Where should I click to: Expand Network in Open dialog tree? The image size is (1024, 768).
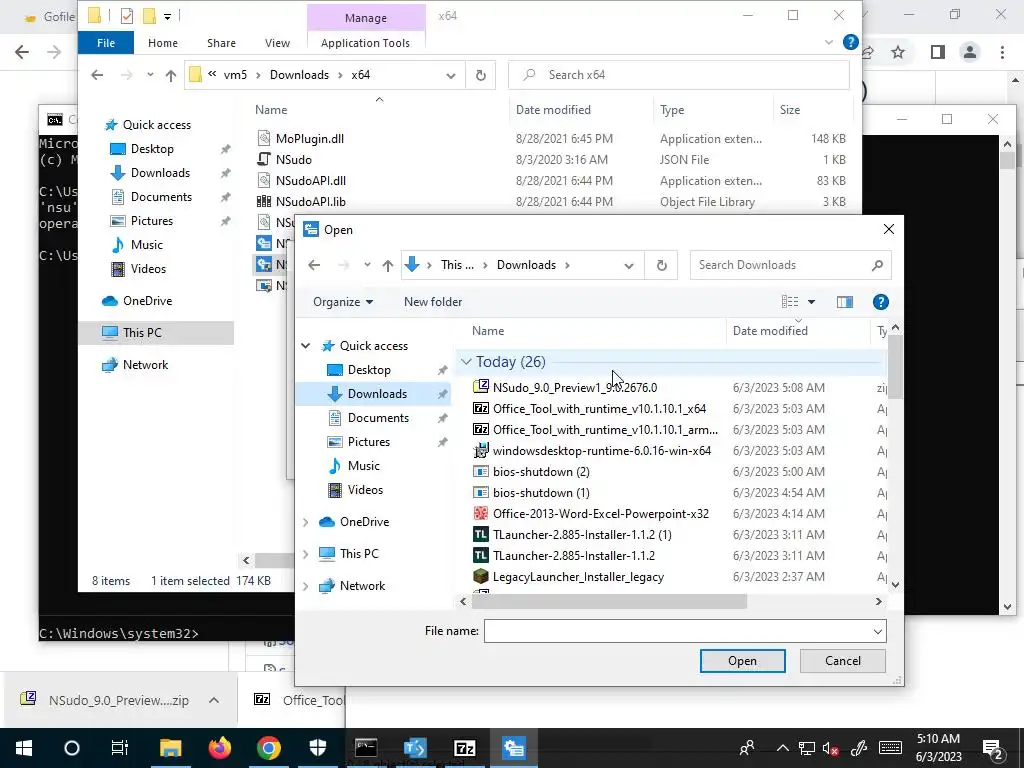[x=306, y=586]
